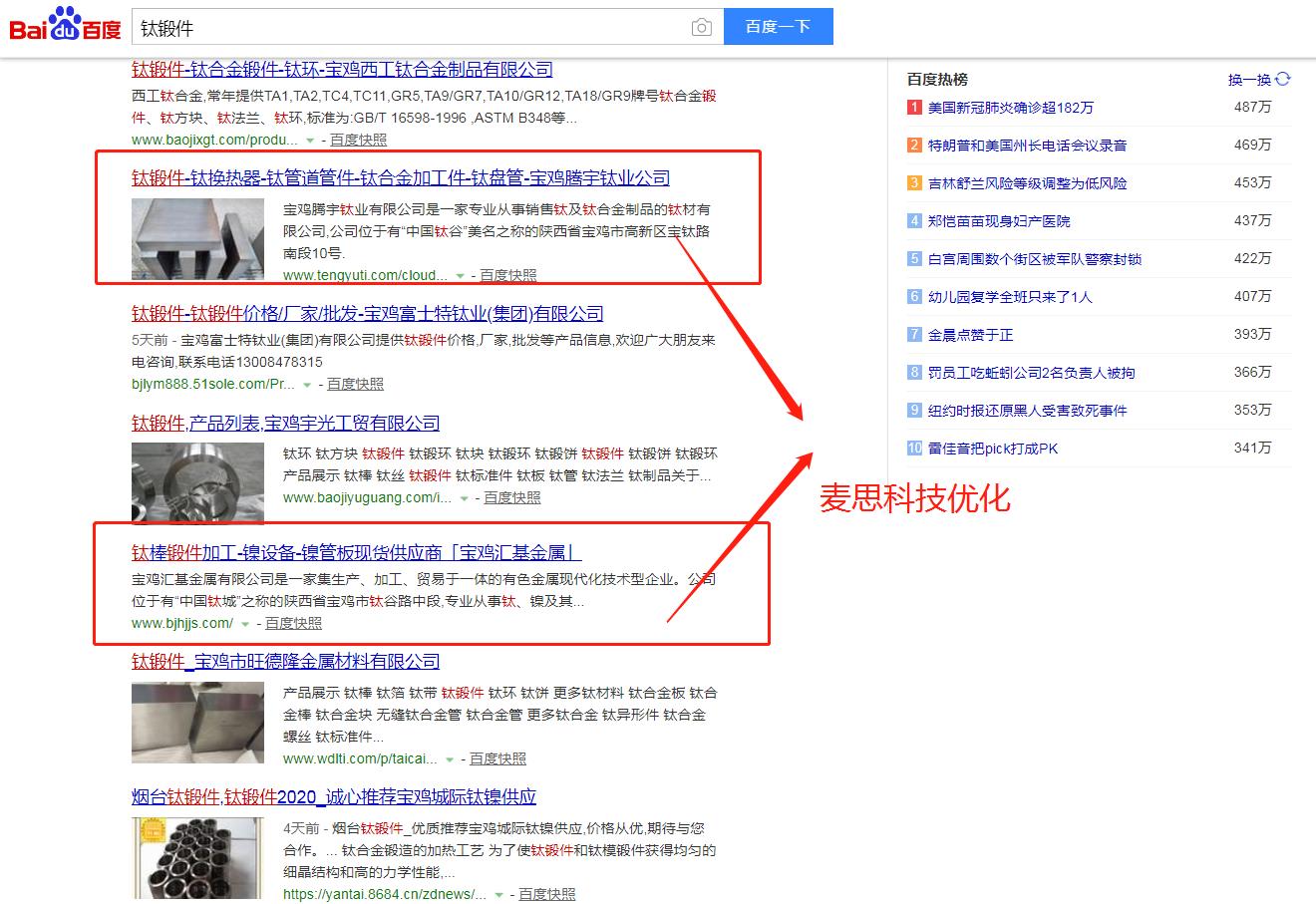1316x904 pixels.
Task: Open 百度快照 for yantai.8684.cn result
Action: pyautogui.click(x=547, y=894)
